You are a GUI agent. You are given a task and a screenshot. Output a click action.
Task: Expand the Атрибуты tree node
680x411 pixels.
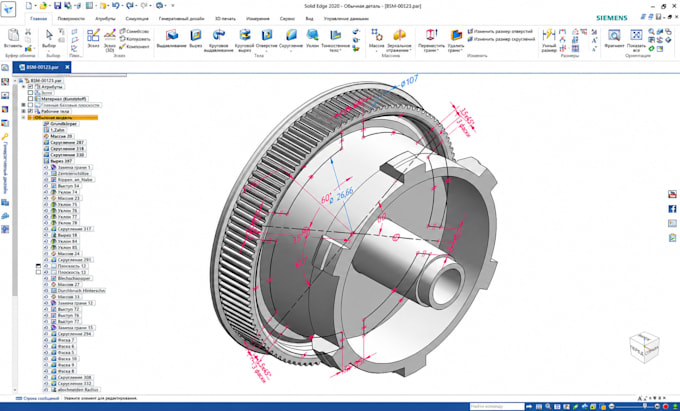tap(24, 87)
